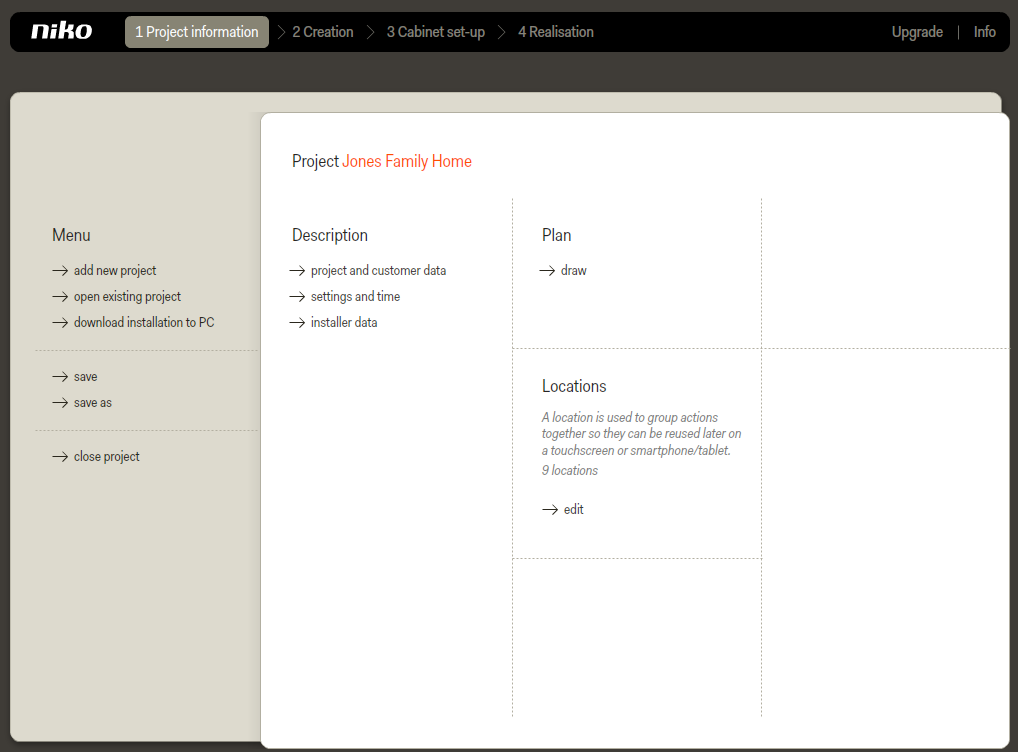
Task: Click the arrow icon before installer data
Action: pyautogui.click(x=297, y=322)
